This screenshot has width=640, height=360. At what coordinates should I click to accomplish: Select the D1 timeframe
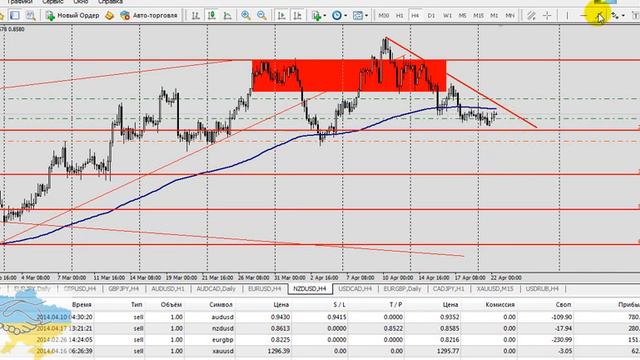(x=431, y=16)
